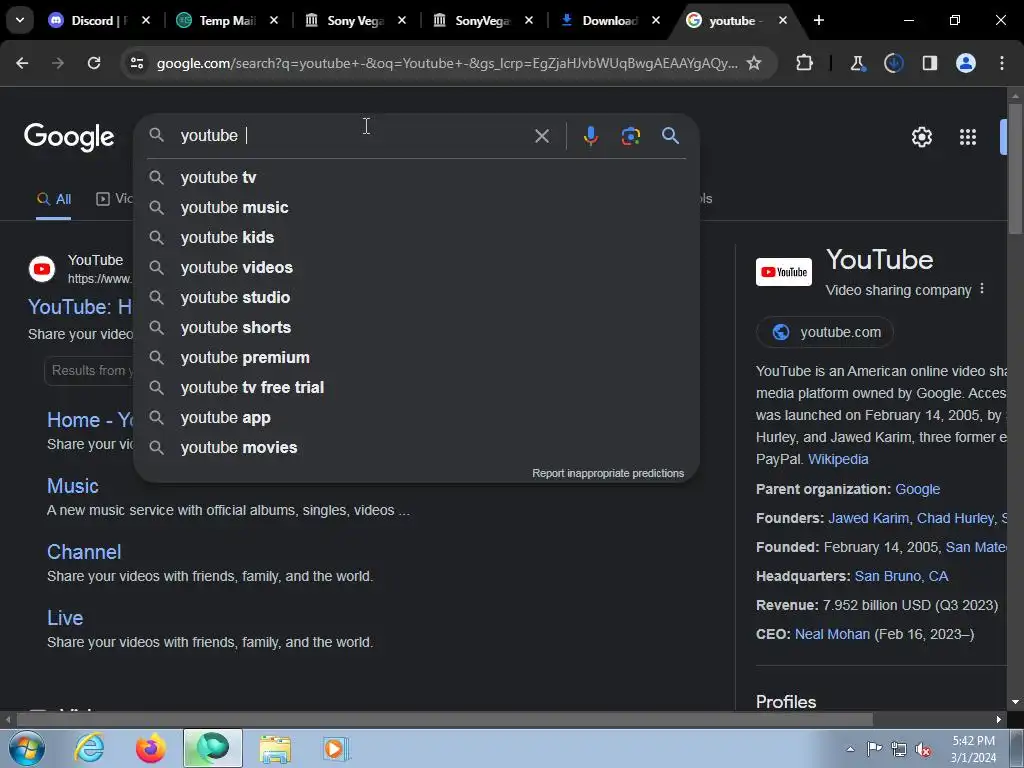Open the tab search dropdown arrow
The image size is (1024, 768).
[20, 20]
